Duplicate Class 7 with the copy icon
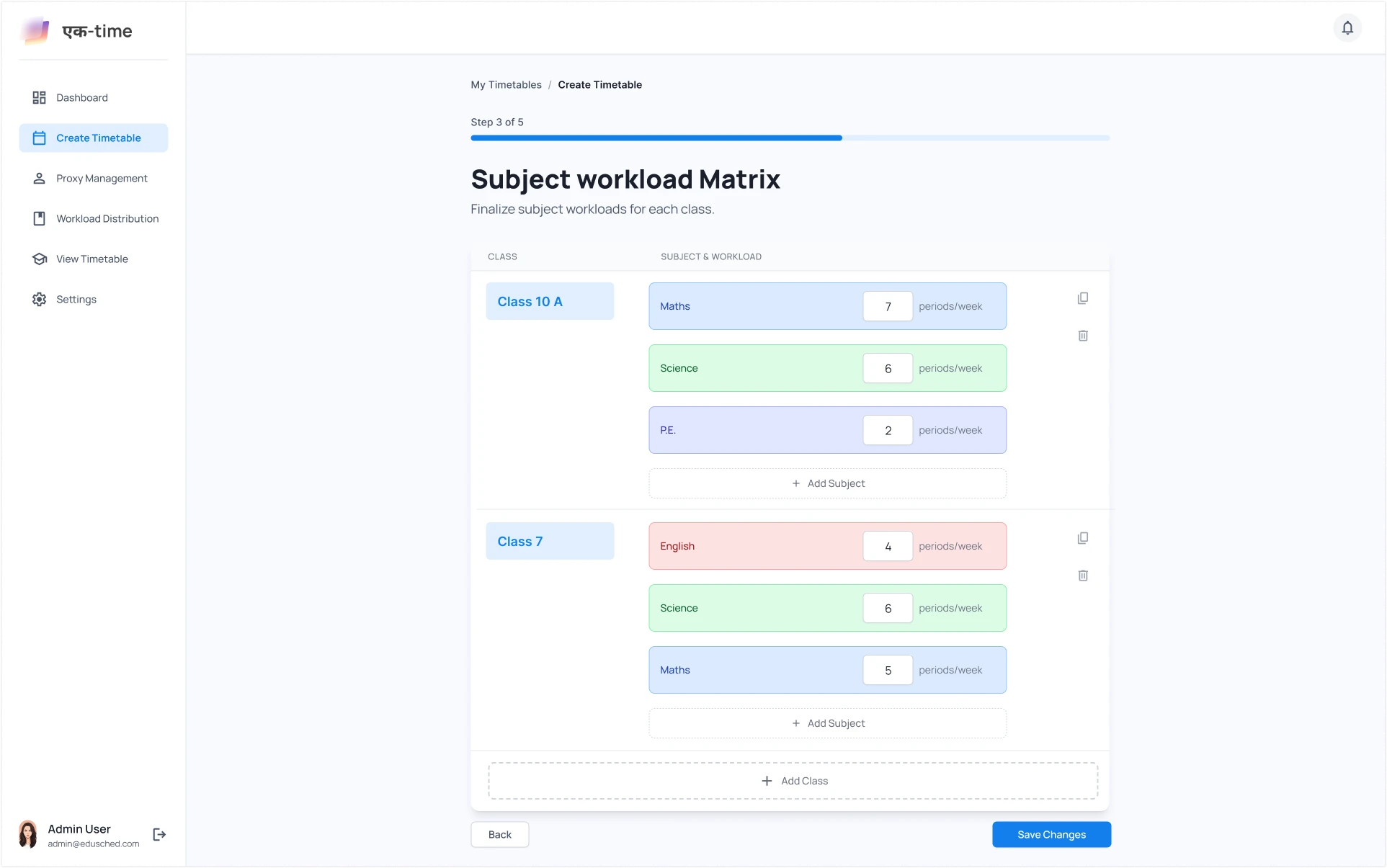This screenshot has width=1387, height=868. point(1082,538)
